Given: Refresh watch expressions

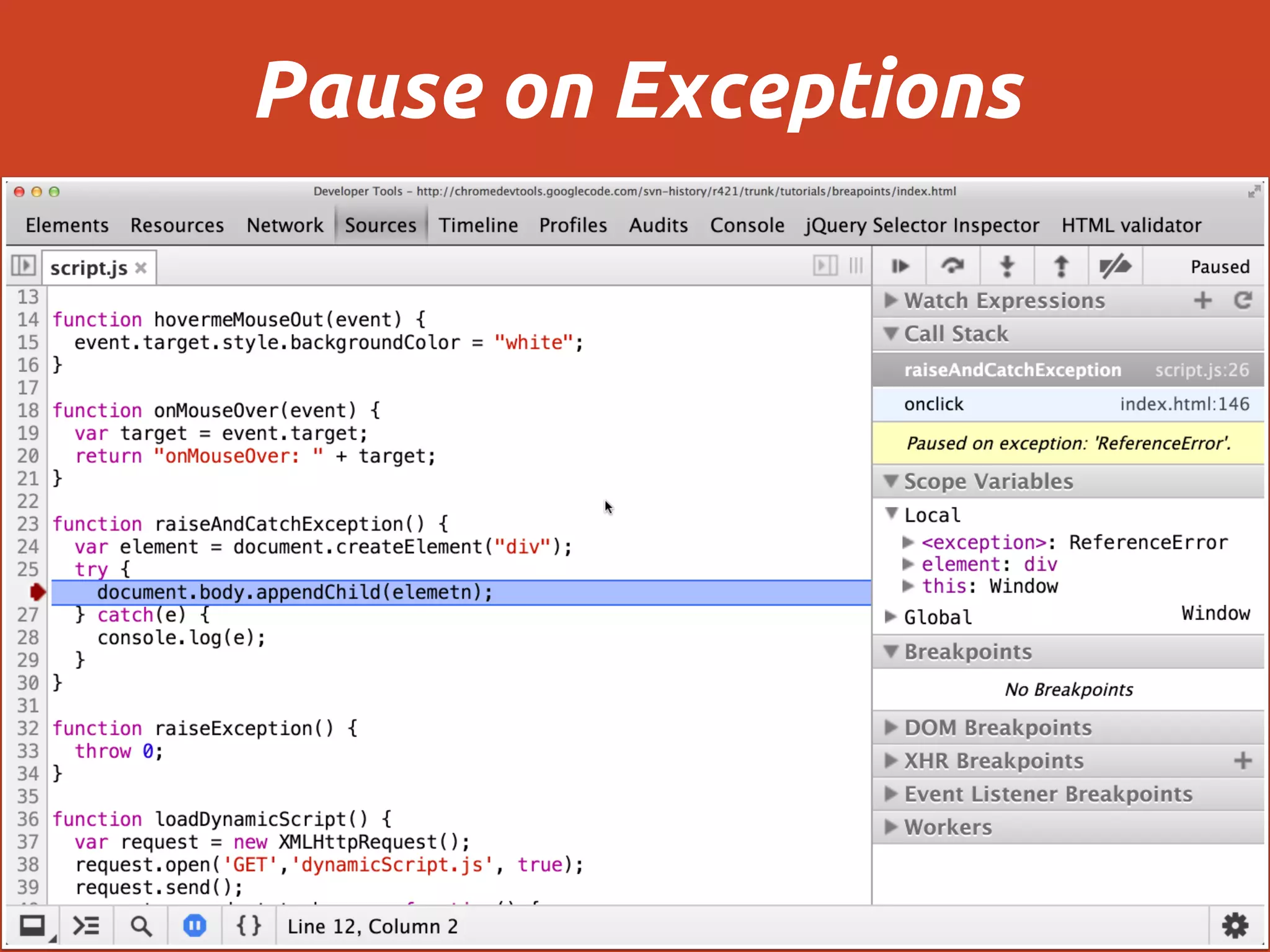Looking at the screenshot, I should (1243, 301).
